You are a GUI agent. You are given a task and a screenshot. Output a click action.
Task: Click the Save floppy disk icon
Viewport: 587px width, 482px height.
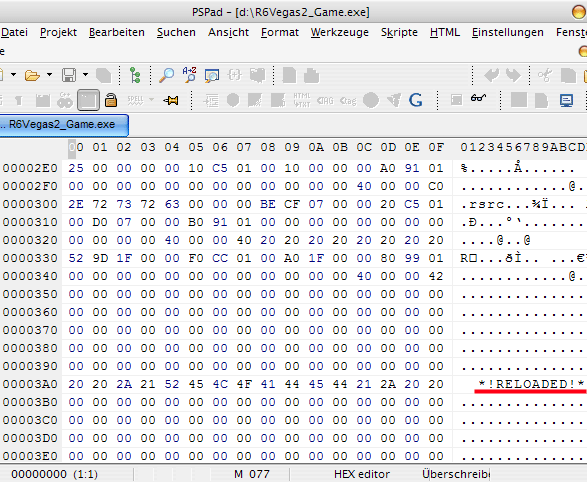click(x=69, y=75)
